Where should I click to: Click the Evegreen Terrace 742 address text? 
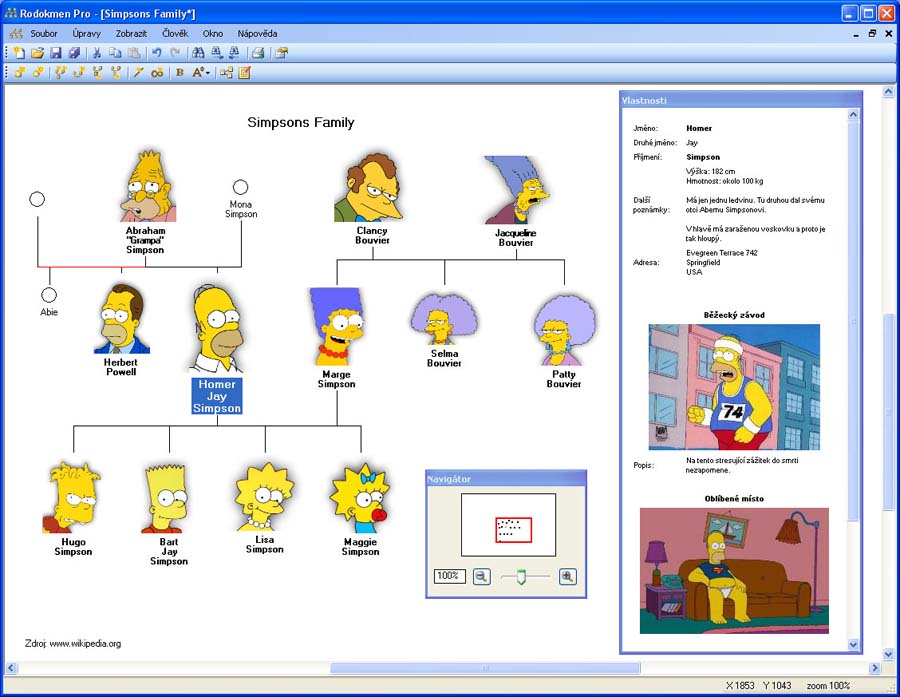(721, 253)
